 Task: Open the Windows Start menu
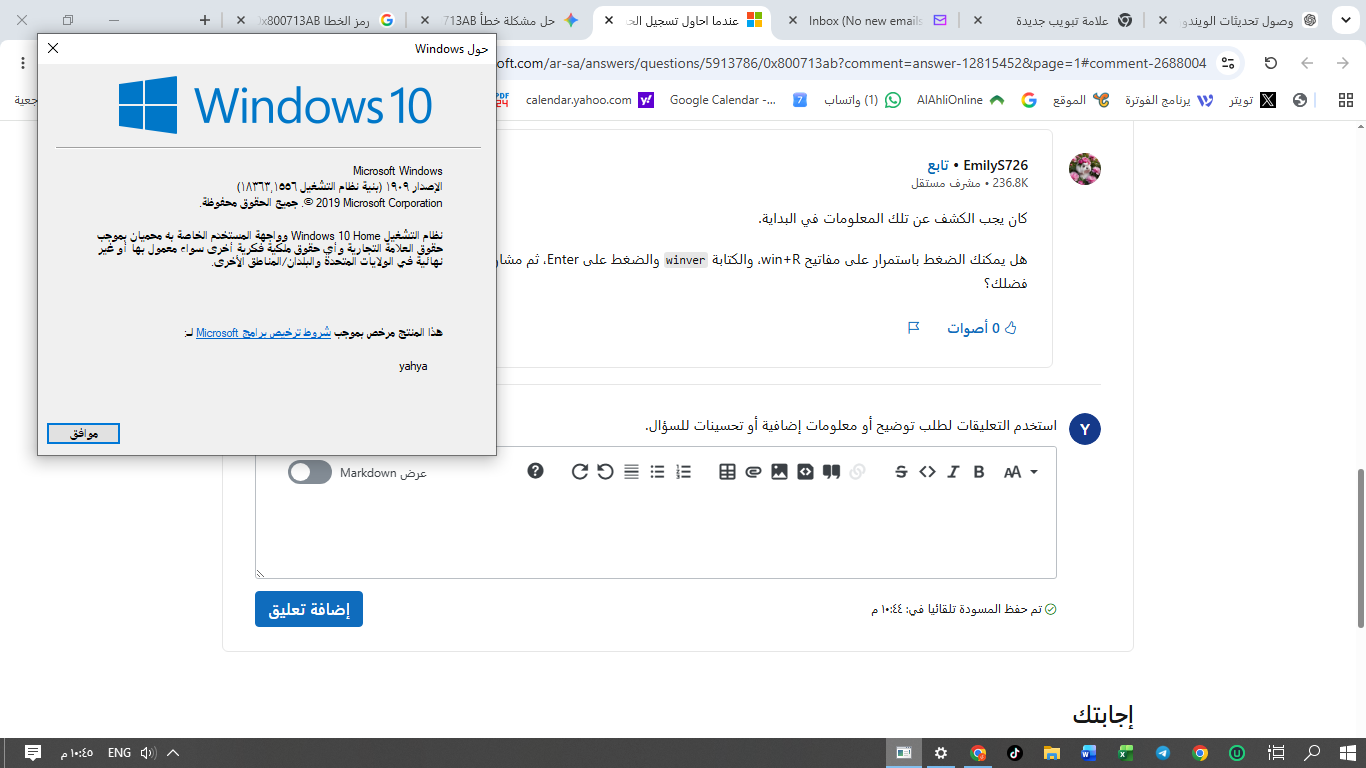pyautogui.click(x=1346, y=753)
